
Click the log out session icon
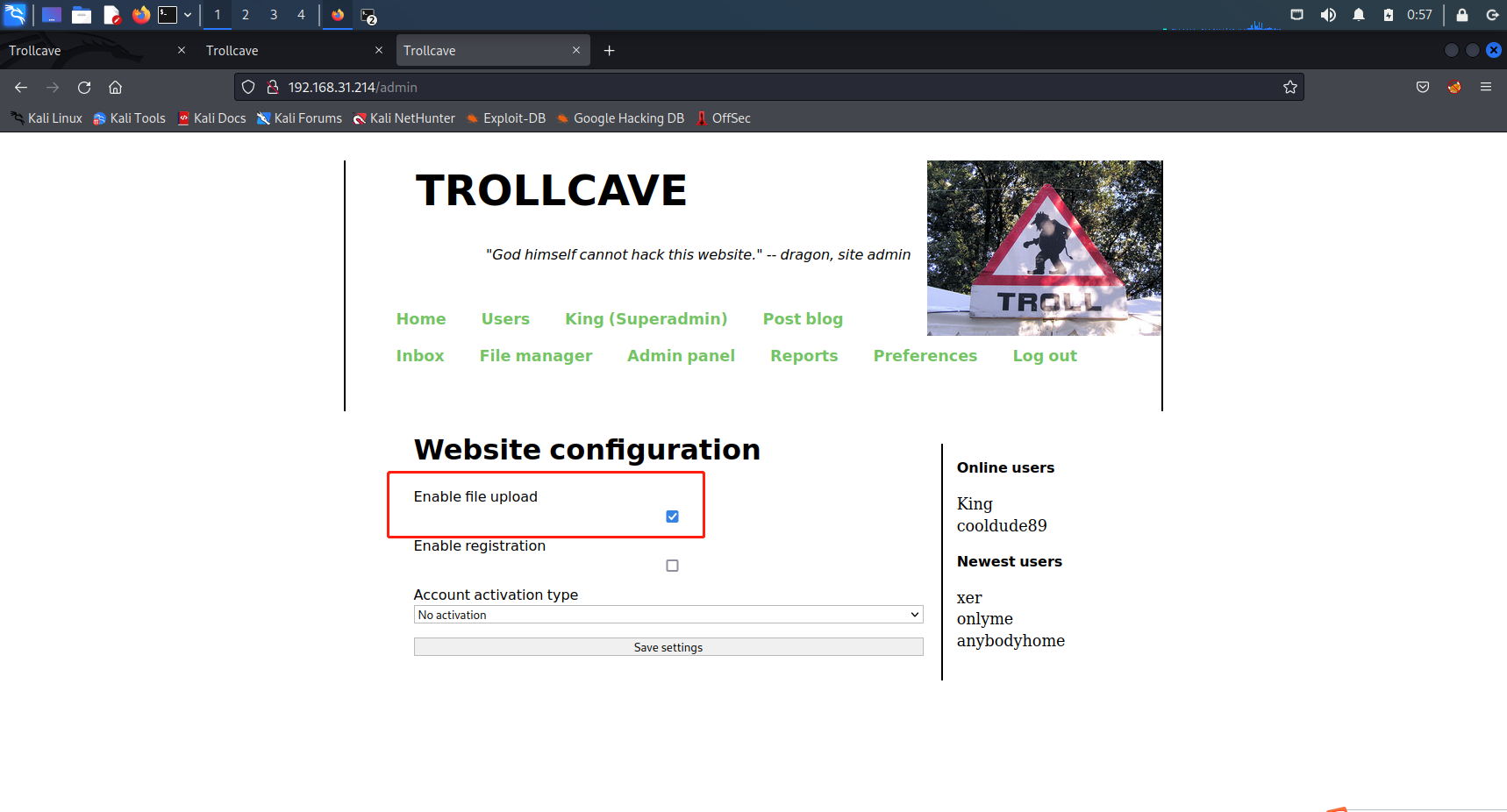click(x=1492, y=15)
